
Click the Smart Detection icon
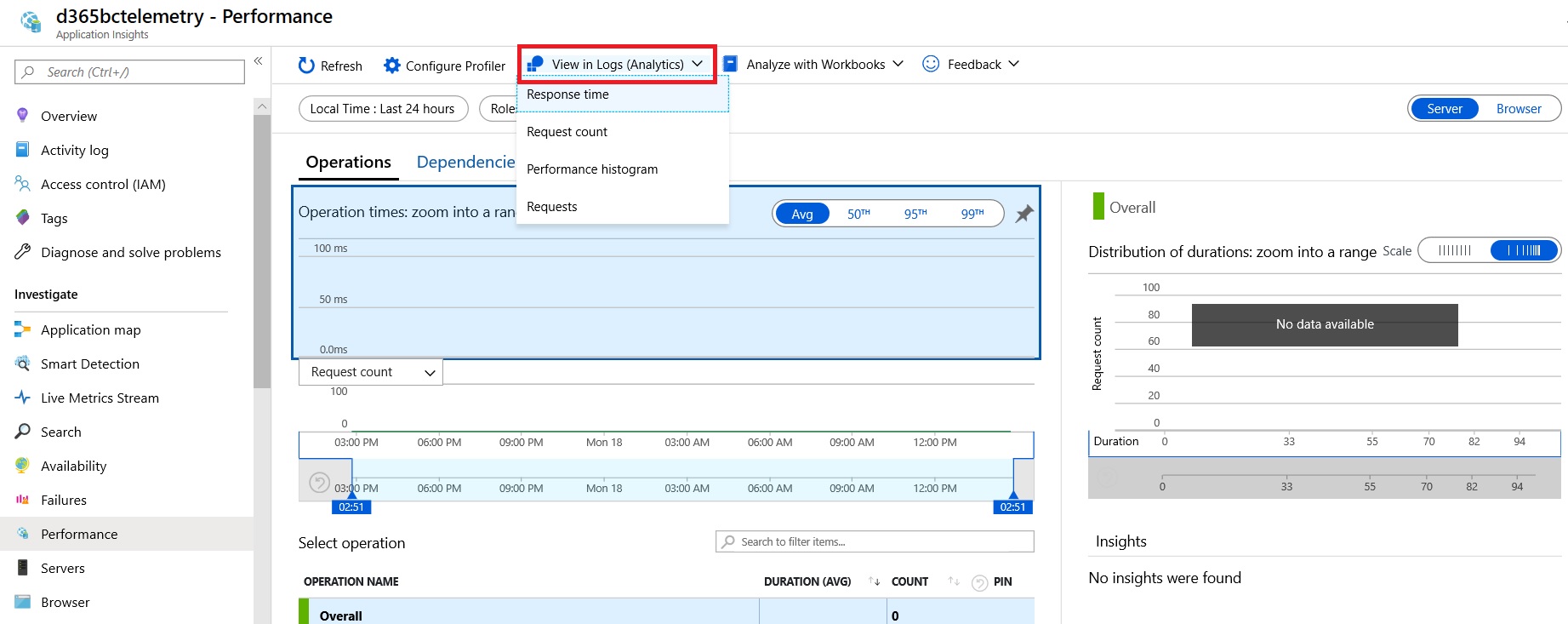22,364
